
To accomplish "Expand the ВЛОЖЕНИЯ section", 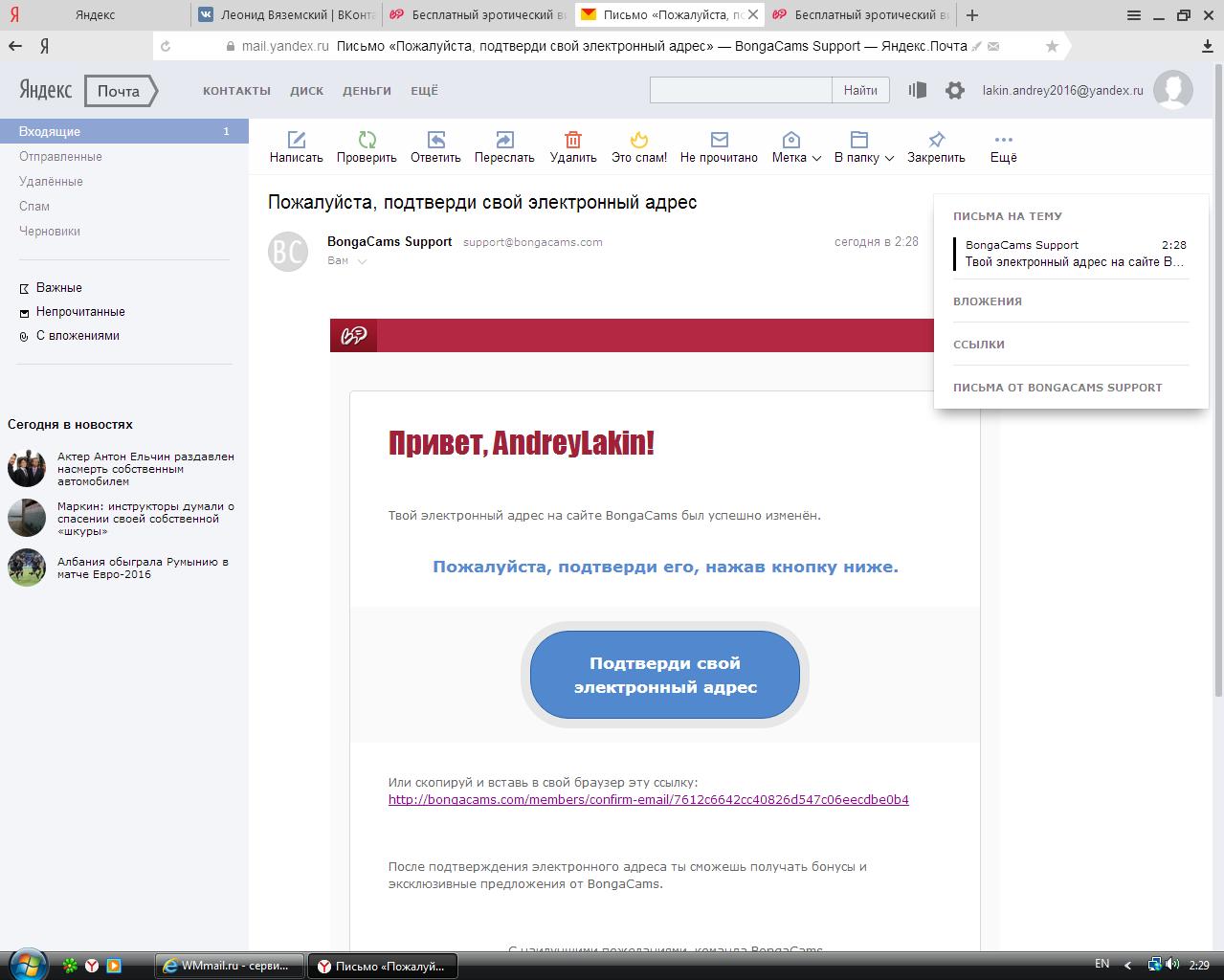I will point(988,301).
